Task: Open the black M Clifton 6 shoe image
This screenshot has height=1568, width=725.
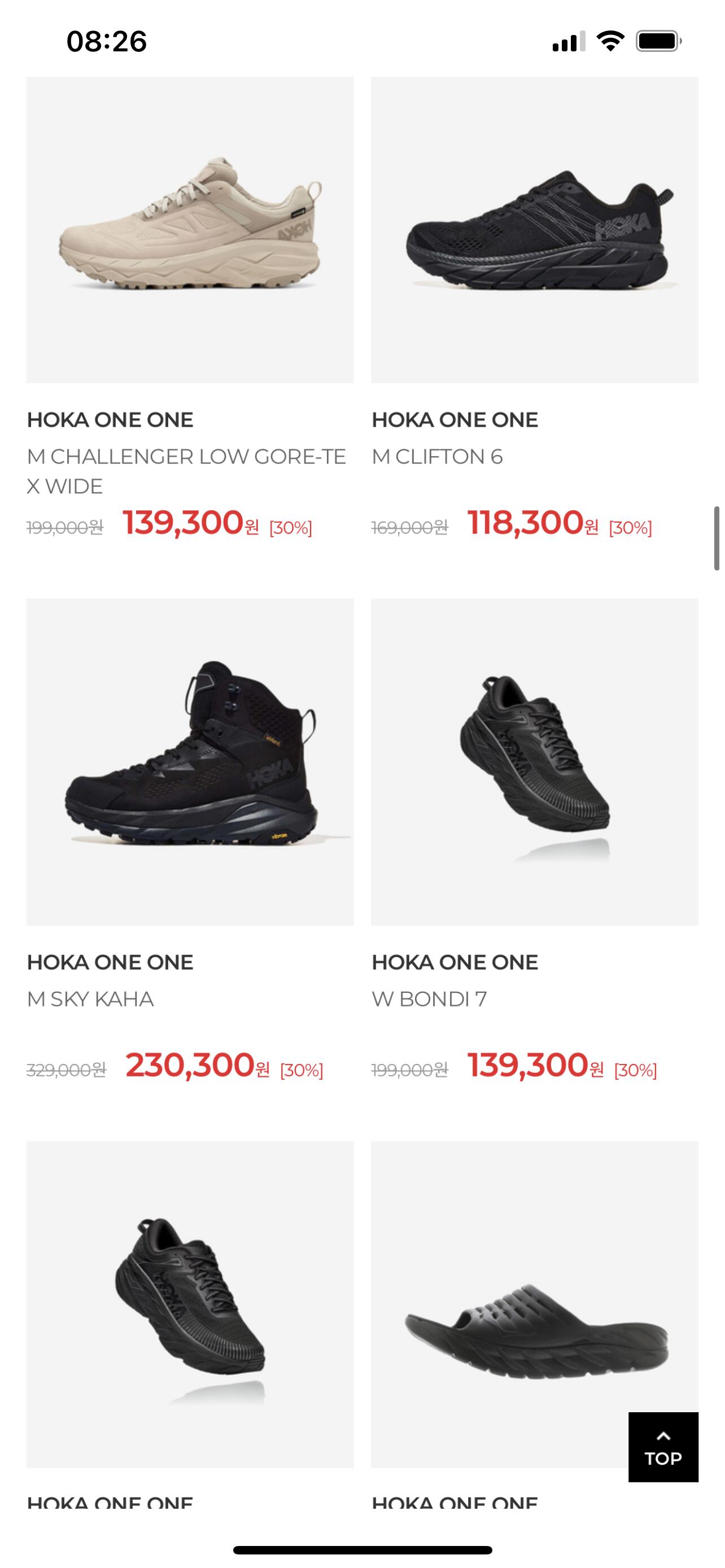Action: [x=535, y=230]
